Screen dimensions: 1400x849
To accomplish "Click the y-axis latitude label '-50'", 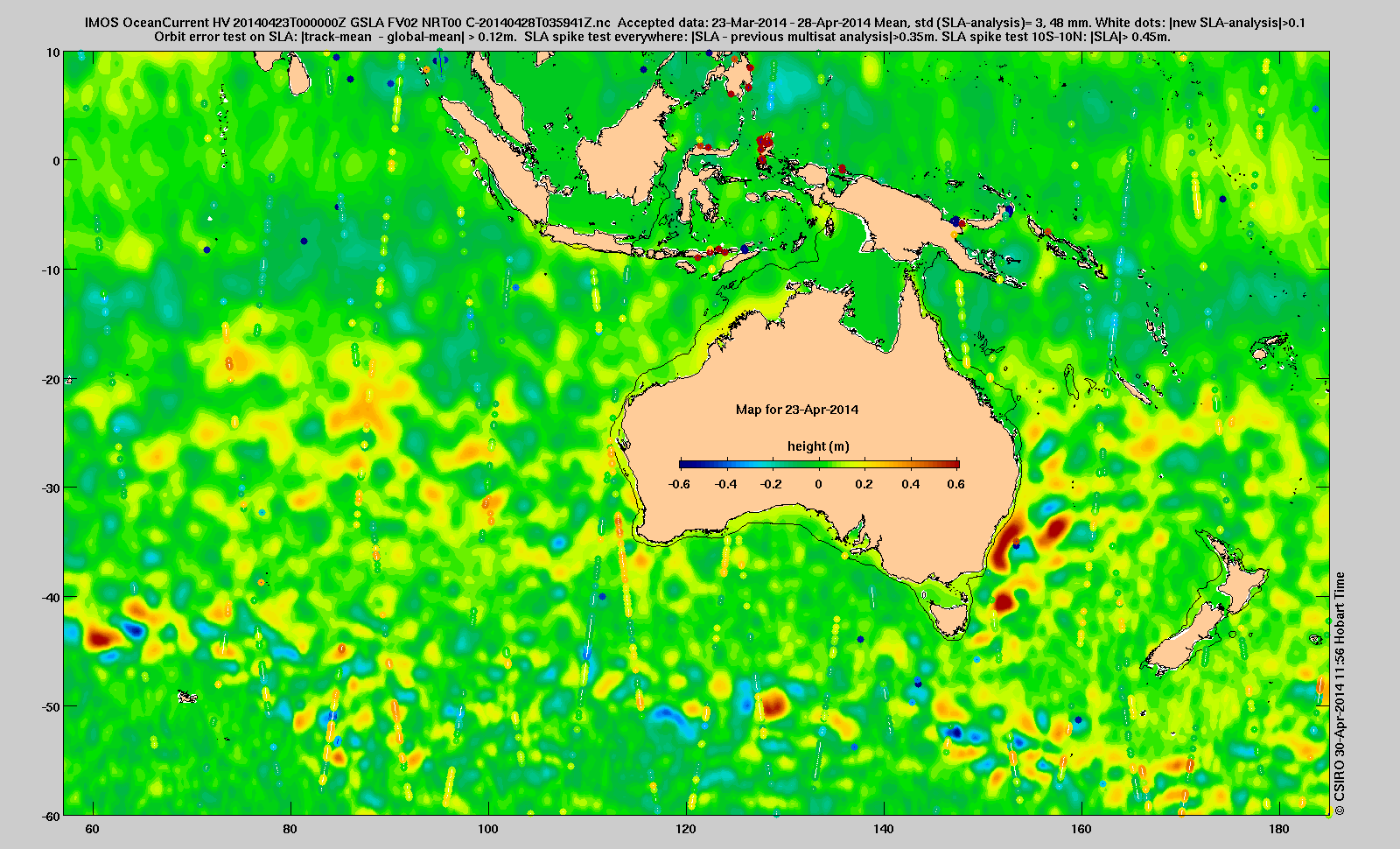I will [52, 705].
